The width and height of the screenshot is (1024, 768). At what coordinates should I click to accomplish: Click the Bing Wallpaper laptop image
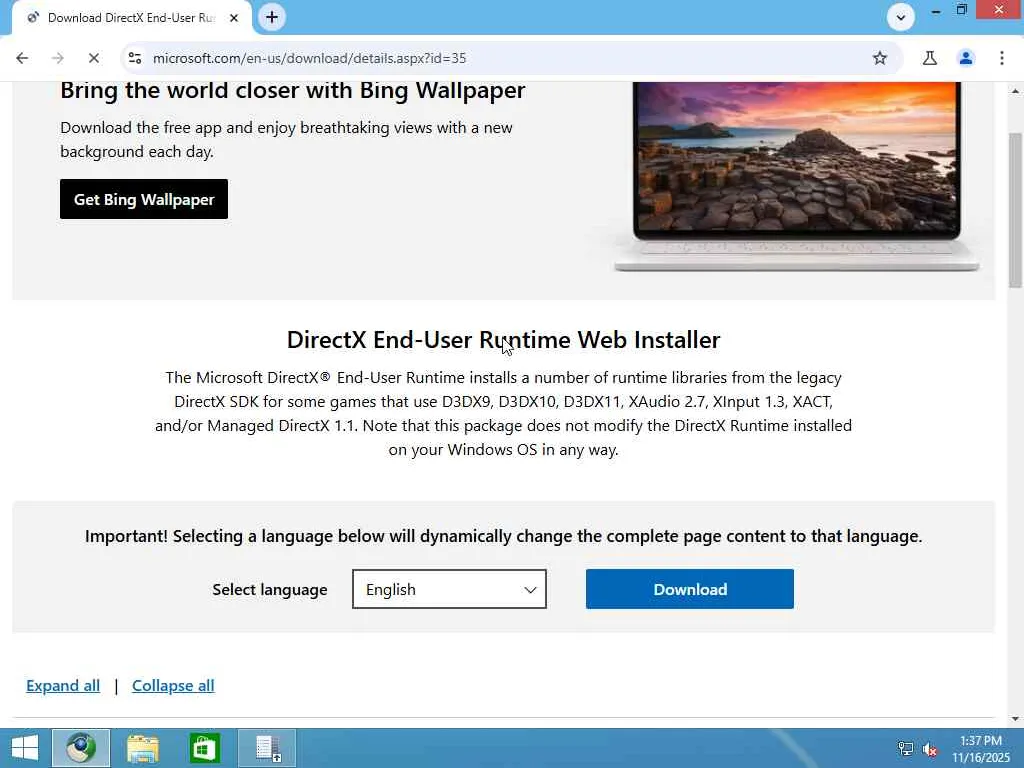796,176
